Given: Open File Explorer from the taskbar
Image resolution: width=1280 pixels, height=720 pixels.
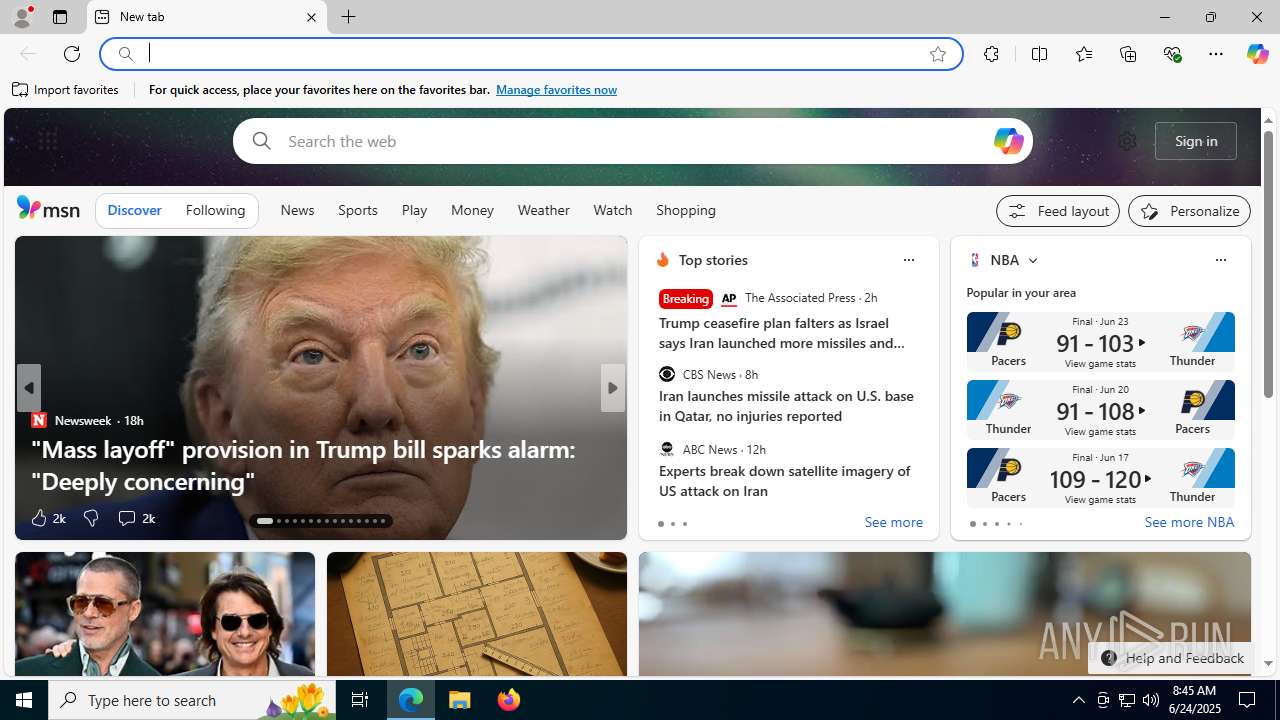Looking at the screenshot, I should click(x=460, y=700).
